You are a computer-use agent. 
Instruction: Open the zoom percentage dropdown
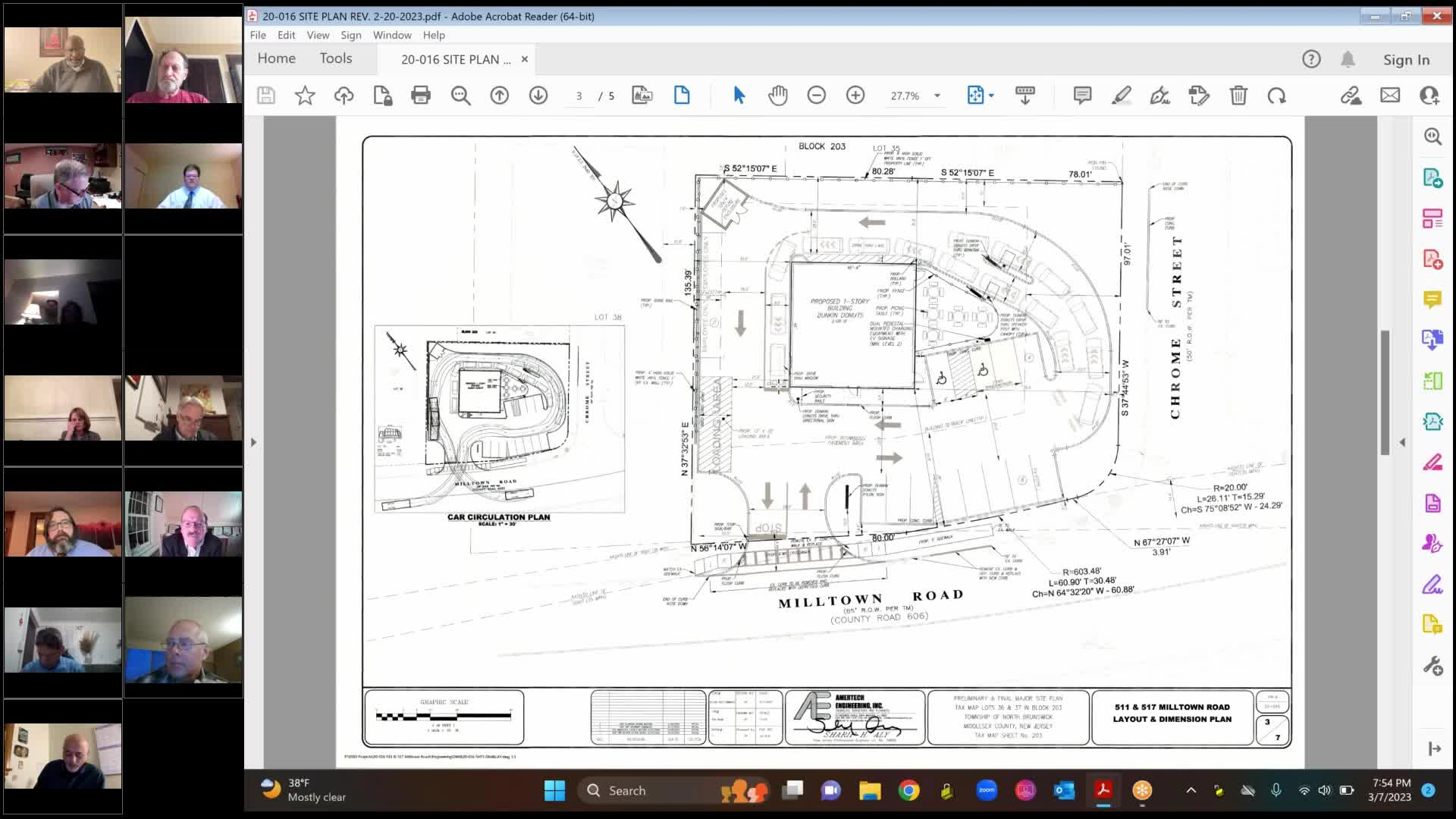pyautogui.click(x=938, y=96)
